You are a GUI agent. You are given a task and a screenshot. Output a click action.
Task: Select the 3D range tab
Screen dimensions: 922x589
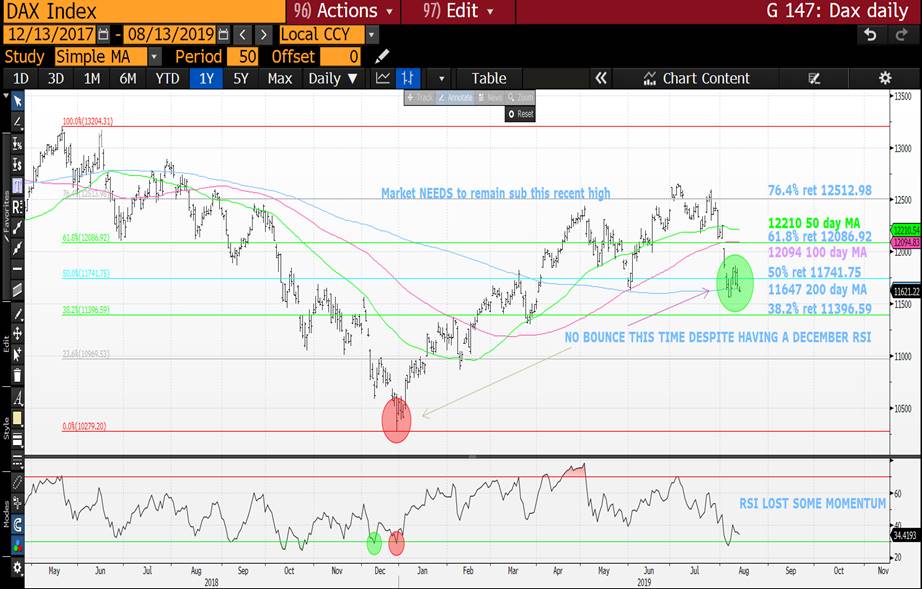(56, 78)
